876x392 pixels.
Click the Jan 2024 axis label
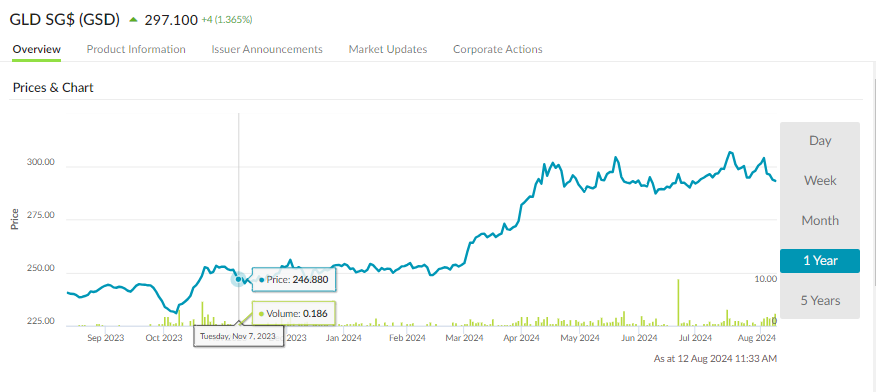tap(344, 338)
